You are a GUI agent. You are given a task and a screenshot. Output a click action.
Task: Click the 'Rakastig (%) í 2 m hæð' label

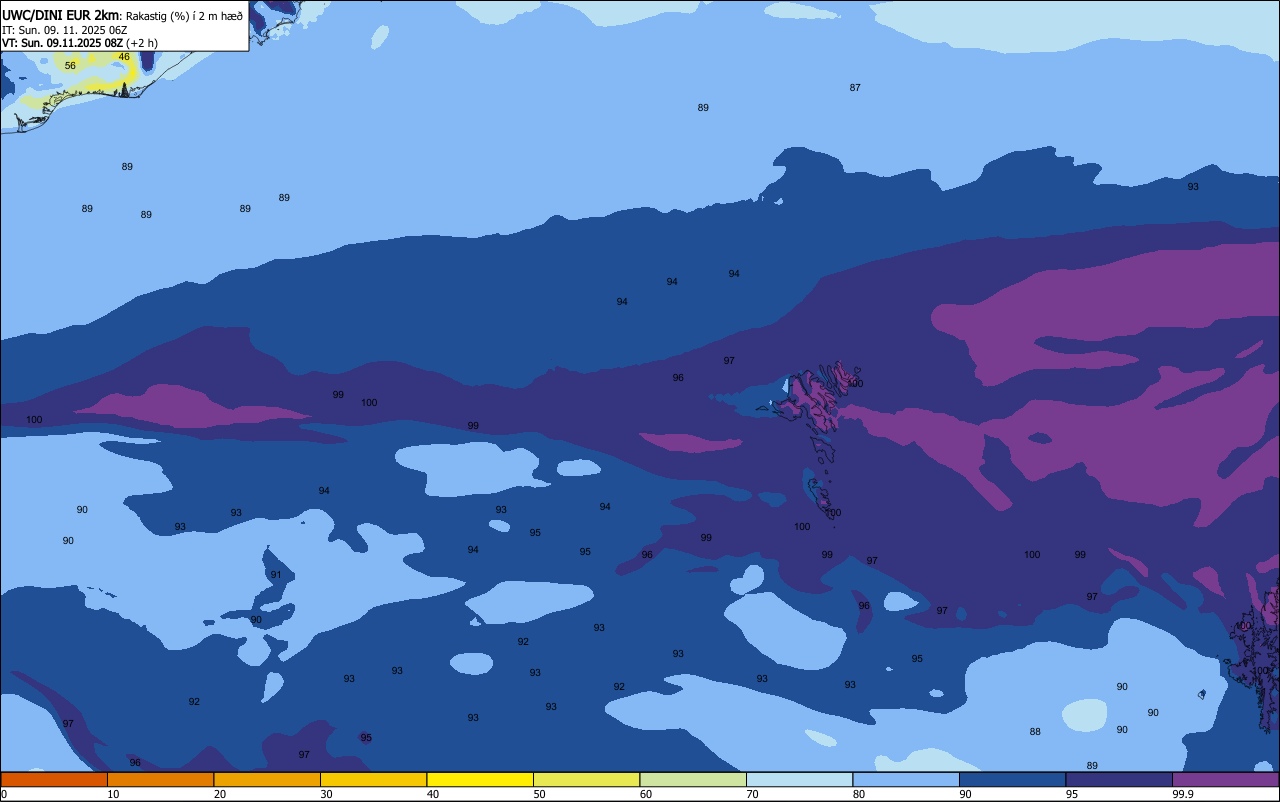[x=184, y=16]
